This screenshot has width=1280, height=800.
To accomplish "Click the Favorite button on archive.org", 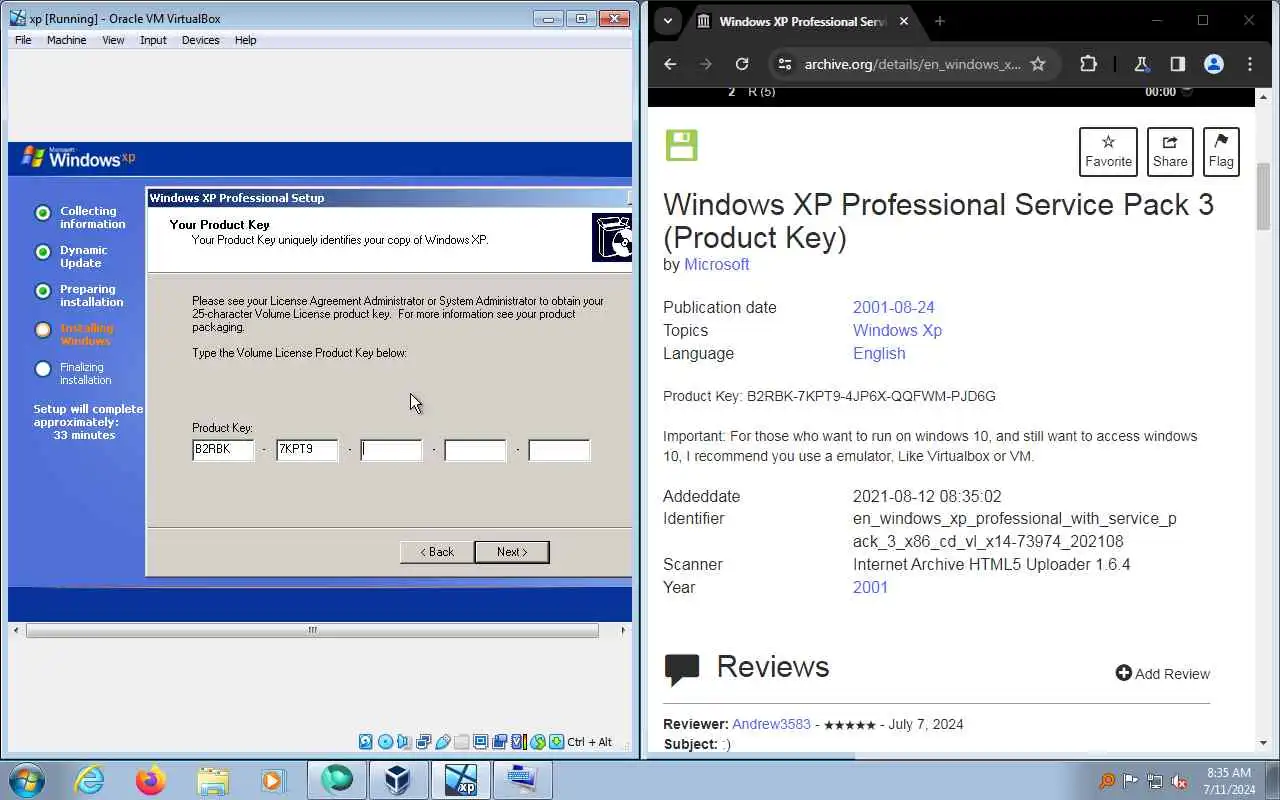I will [x=1108, y=152].
